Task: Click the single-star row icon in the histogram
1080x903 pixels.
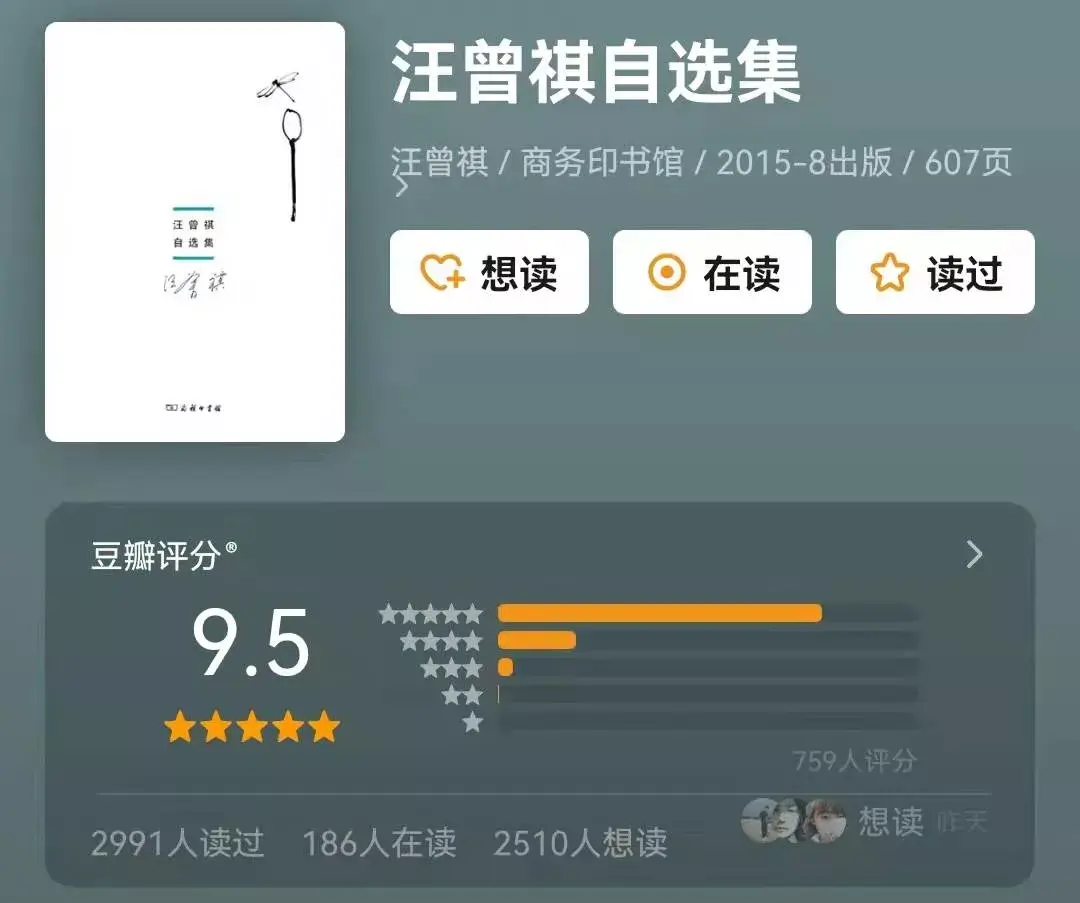Action: click(472, 723)
